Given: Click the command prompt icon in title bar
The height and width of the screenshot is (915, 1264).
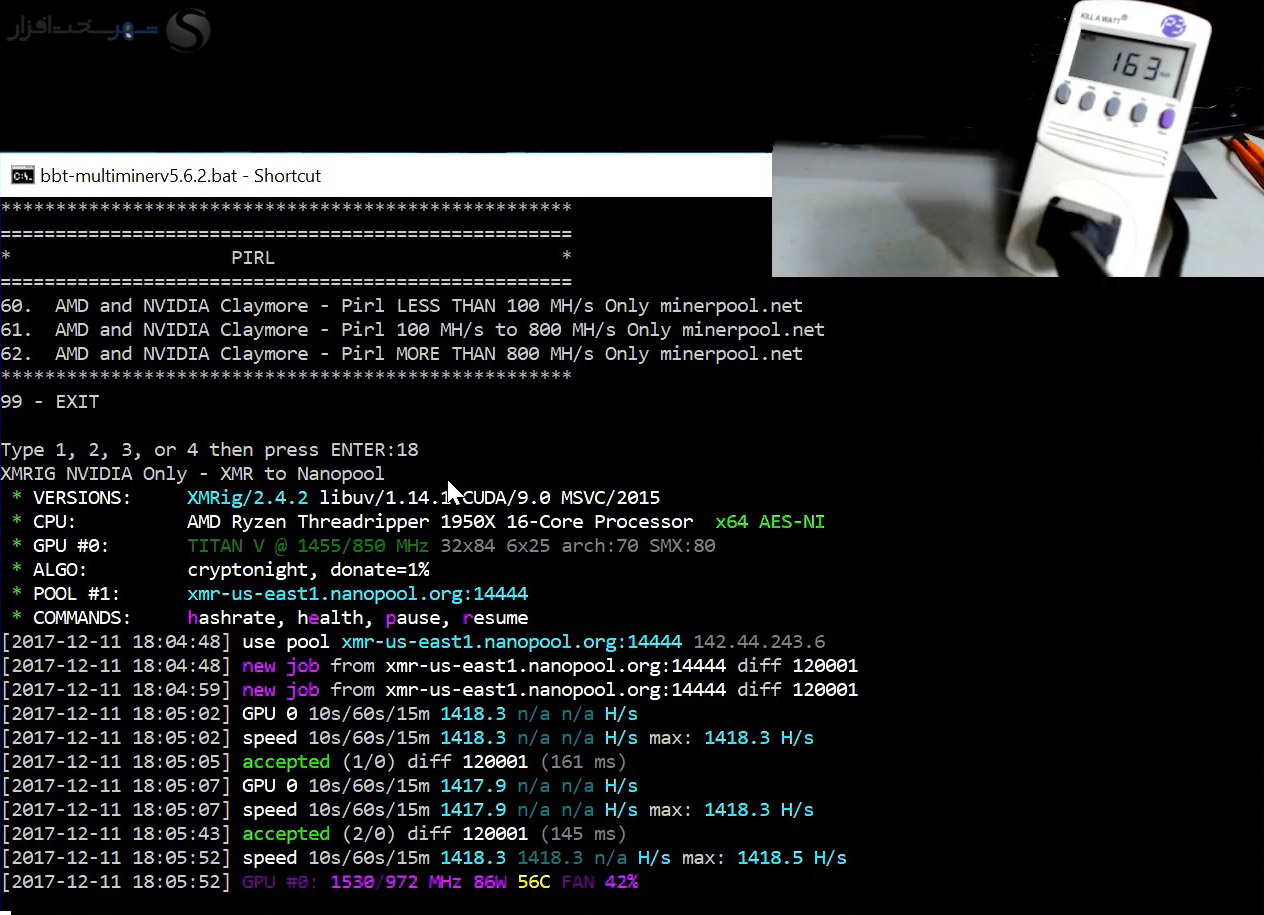Looking at the screenshot, I should coord(22,176).
